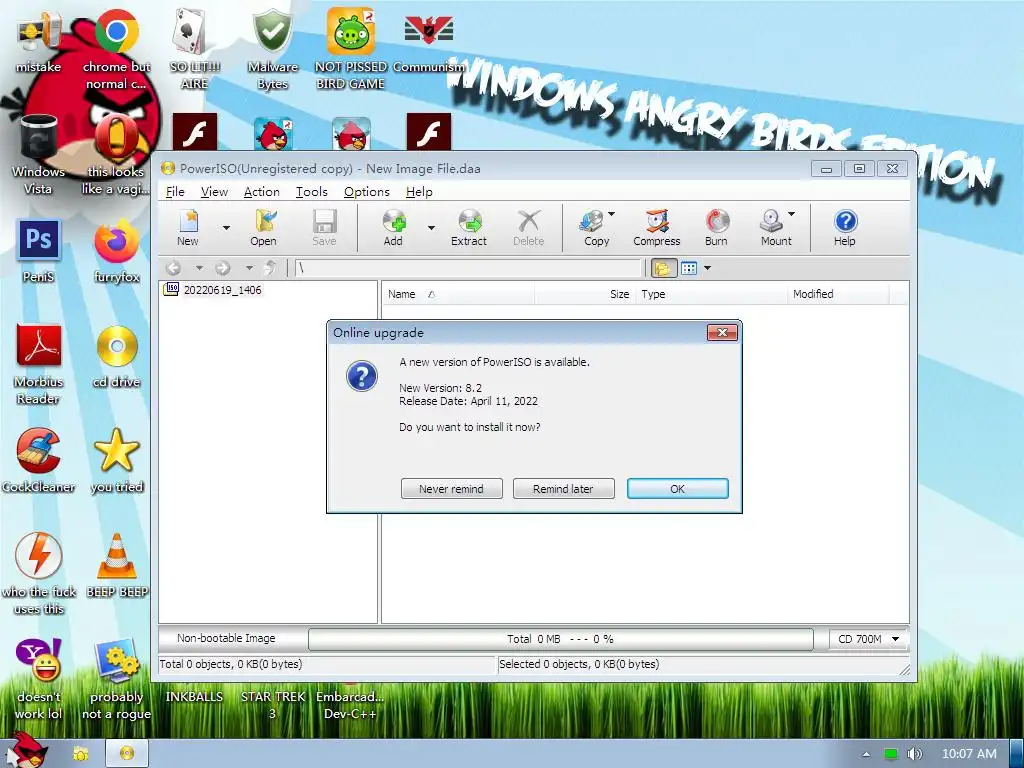
Task: Toggle the folder tree pane icon
Action: pyautogui.click(x=663, y=268)
